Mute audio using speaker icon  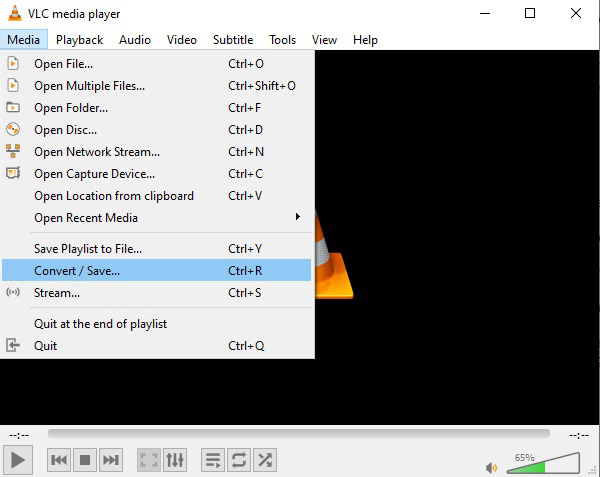pos(491,467)
